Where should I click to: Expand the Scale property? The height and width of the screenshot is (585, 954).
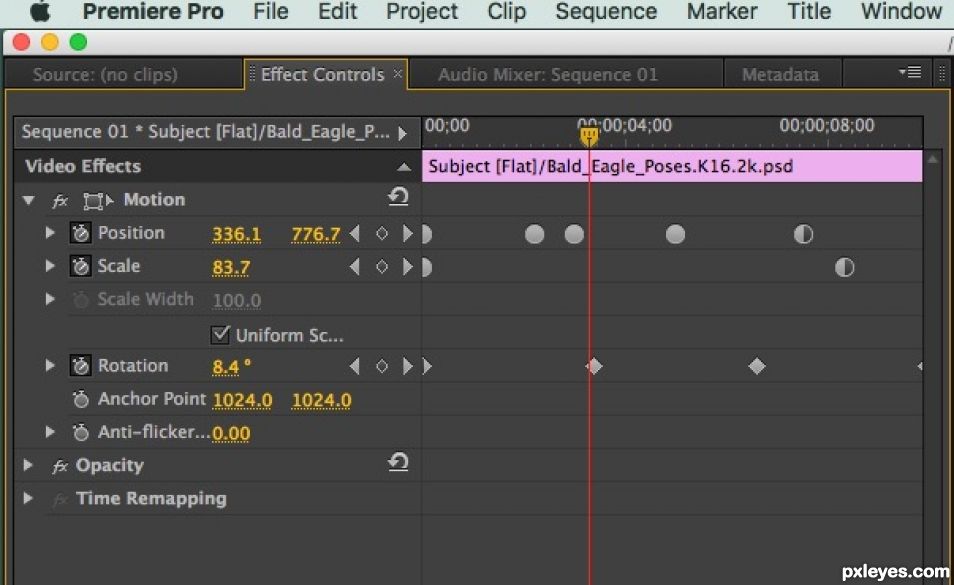(x=50, y=266)
